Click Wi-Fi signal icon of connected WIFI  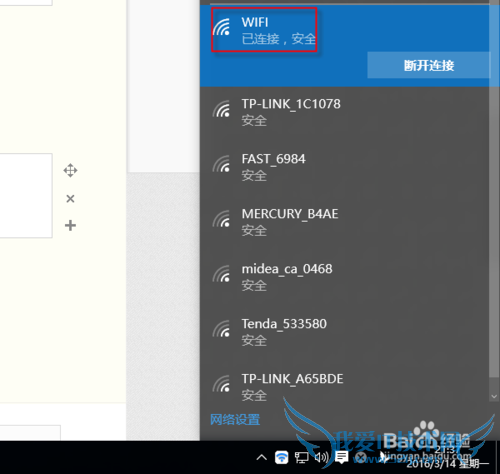click(x=221, y=27)
